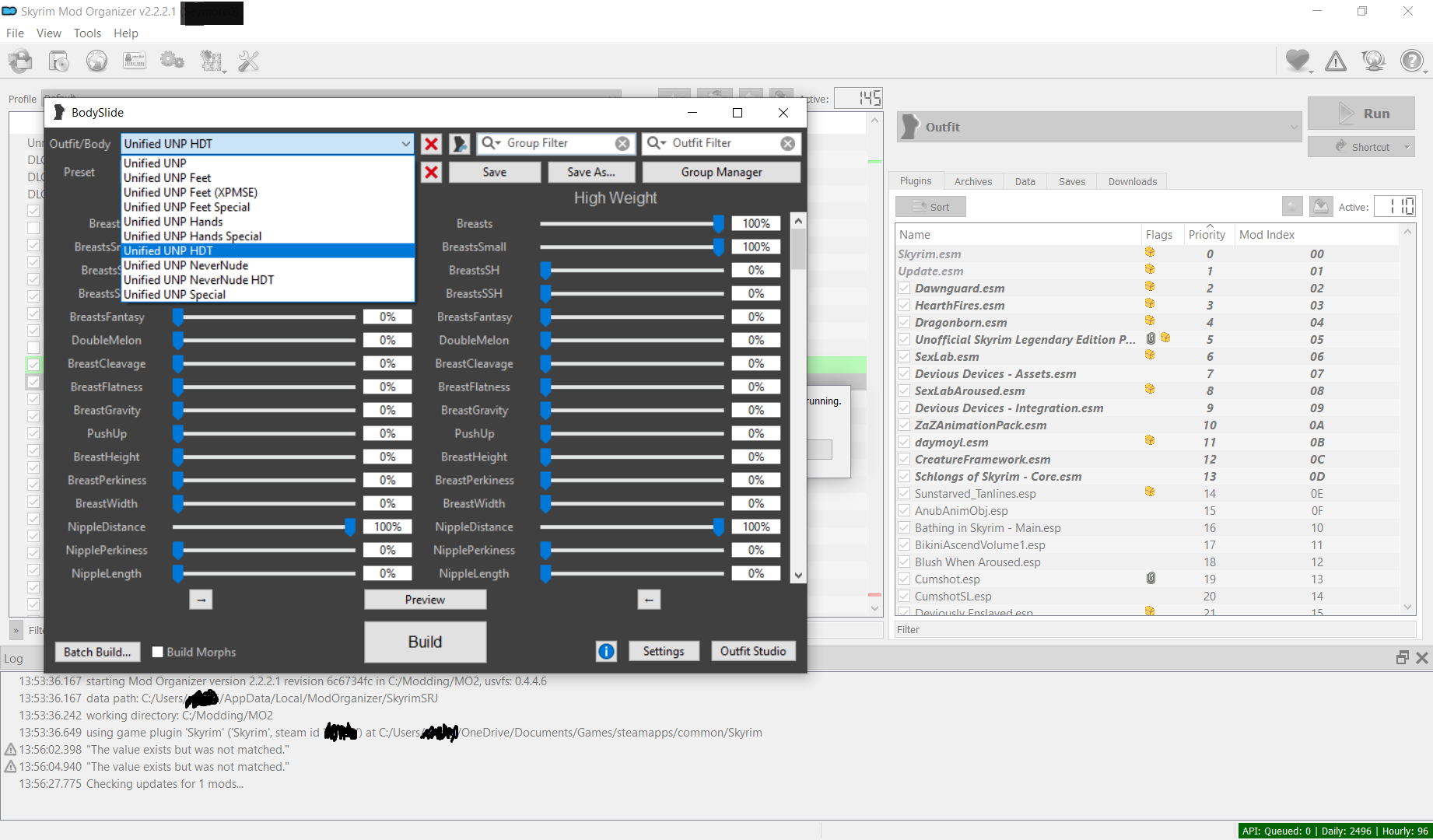1433x840 pixels.
Task: Open the wrench and screwdriver settings icon
Action: pos(249,61)
